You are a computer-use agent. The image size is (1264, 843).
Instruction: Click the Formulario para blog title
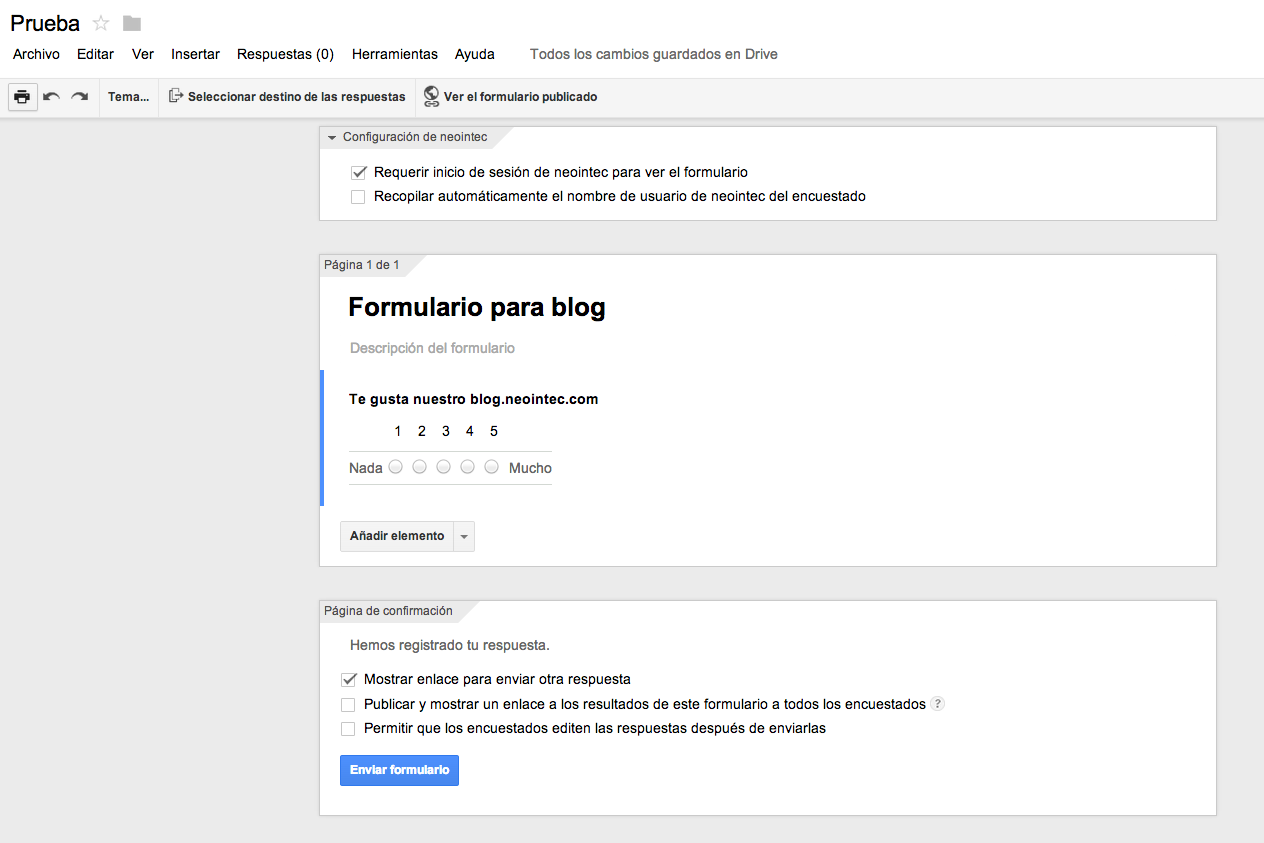477,307
